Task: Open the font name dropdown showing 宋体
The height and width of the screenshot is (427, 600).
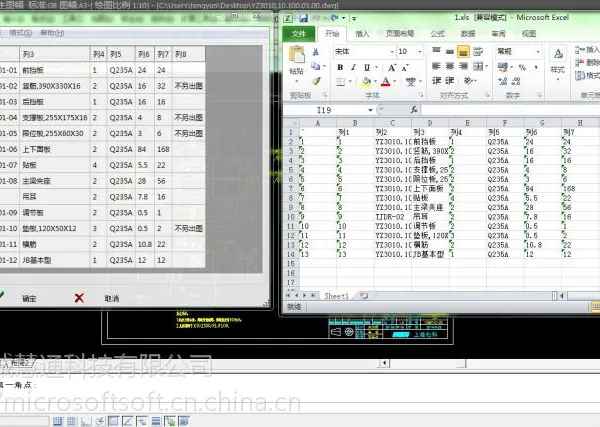Action: pos(392,52)
